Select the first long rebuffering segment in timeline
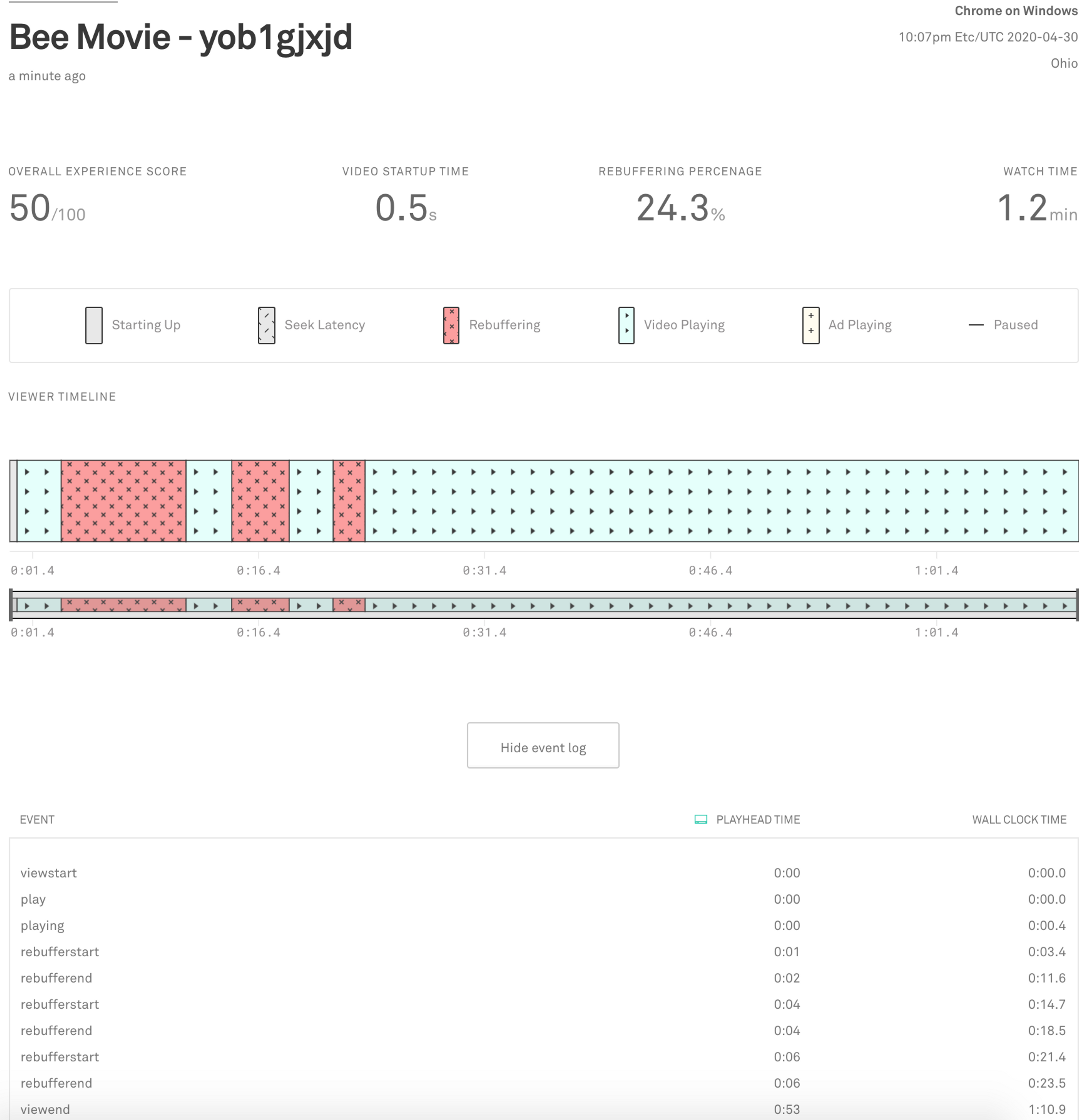The image size is (1085, 1120). 123,501
